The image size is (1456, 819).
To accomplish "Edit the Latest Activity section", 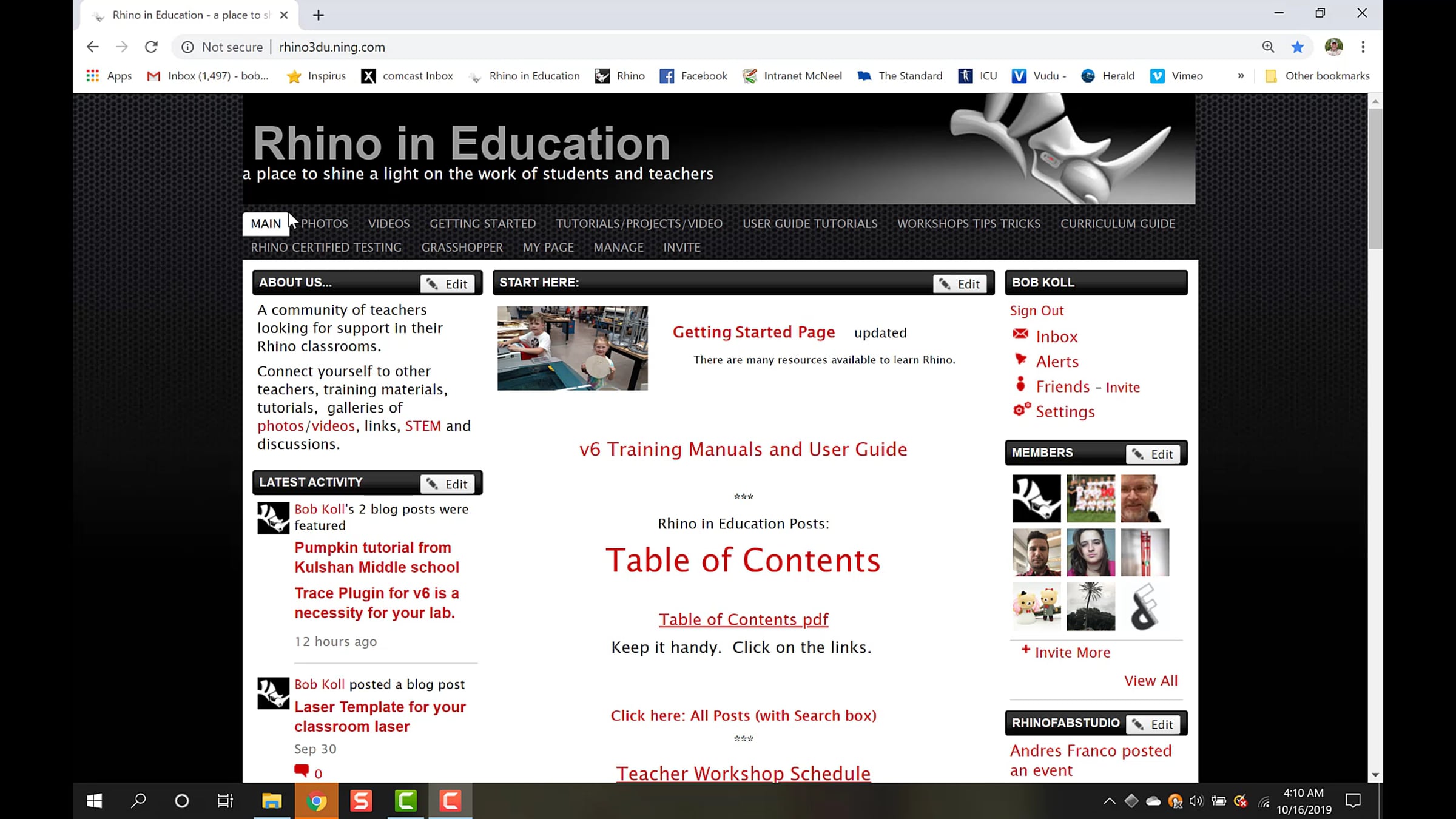I will [448, 484].
